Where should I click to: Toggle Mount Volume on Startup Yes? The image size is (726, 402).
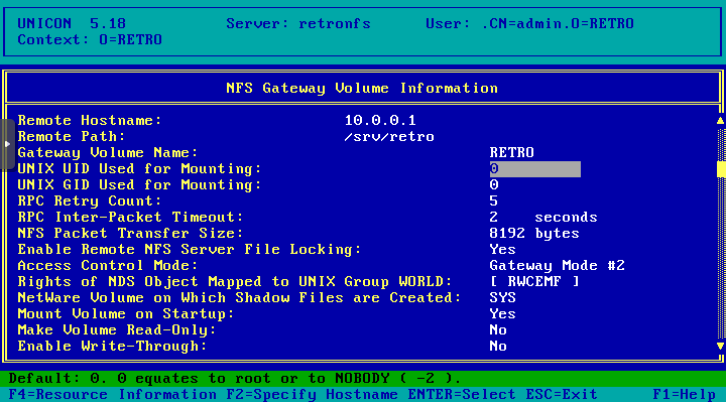[503, 314]
